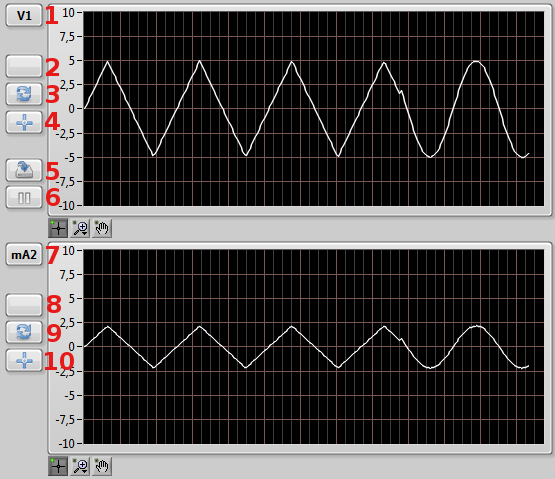Select cursor tool under the upper graph
555x479 pixels.
tap(58, 228)
